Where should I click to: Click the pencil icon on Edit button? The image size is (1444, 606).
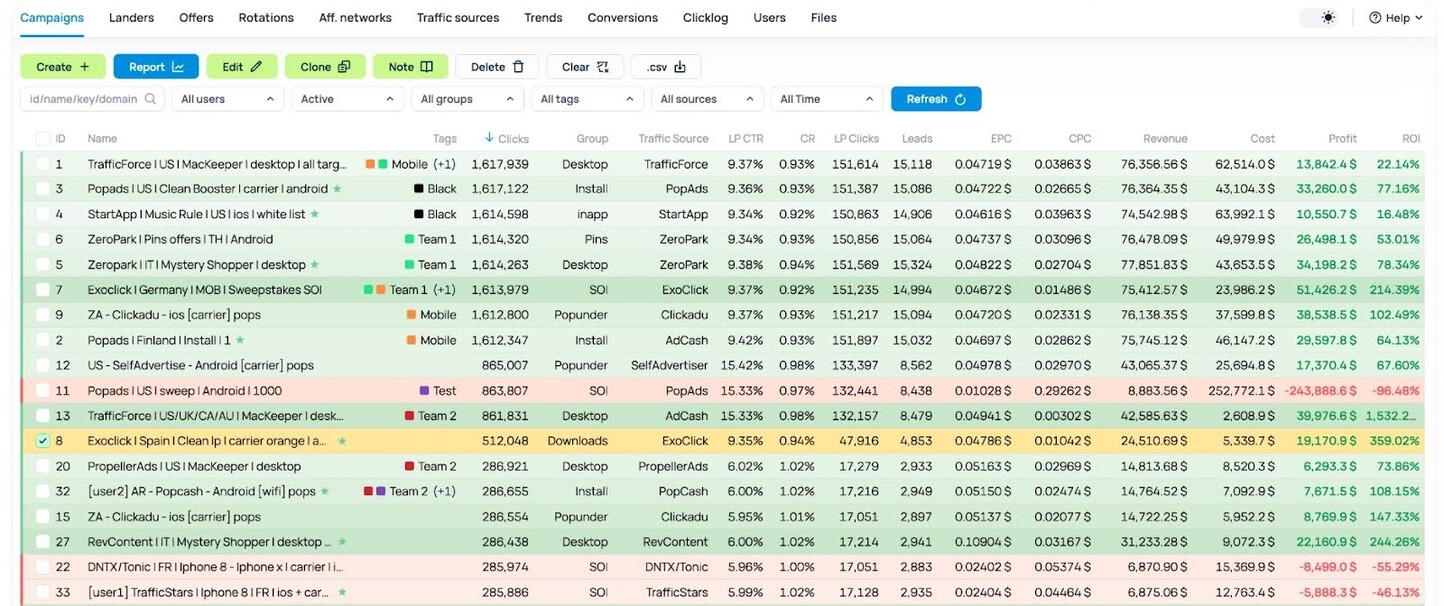tap(256, 67)
